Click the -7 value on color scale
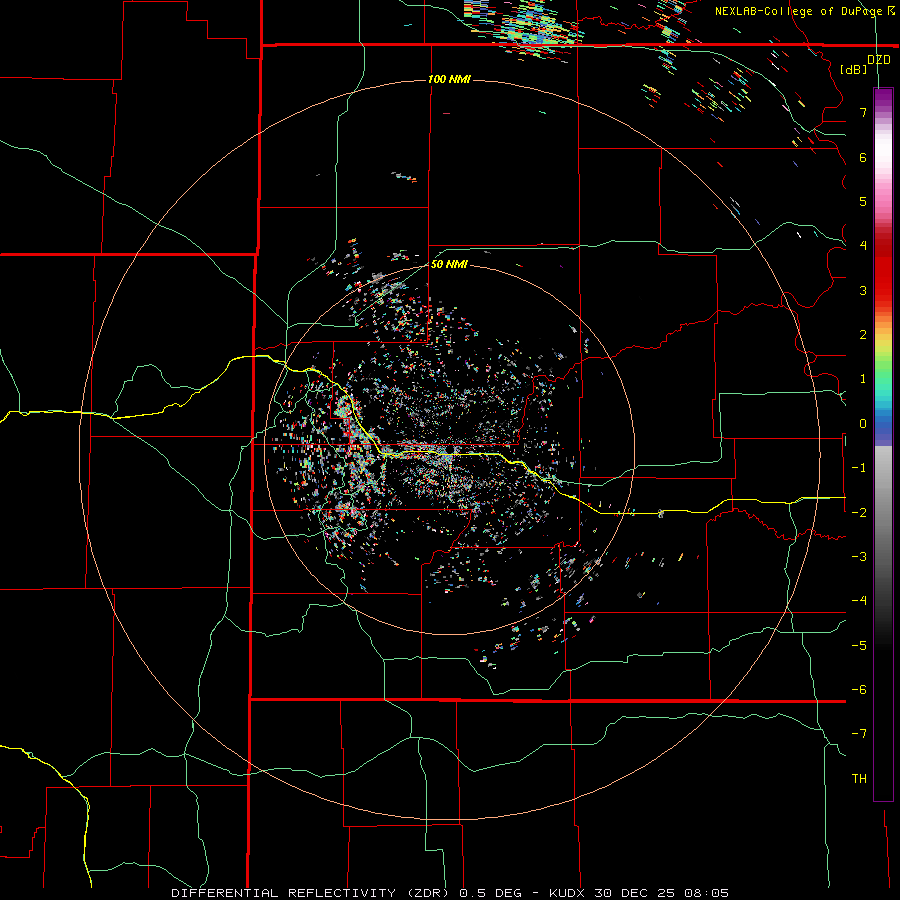The image size is (900, 900). point(859,734)
